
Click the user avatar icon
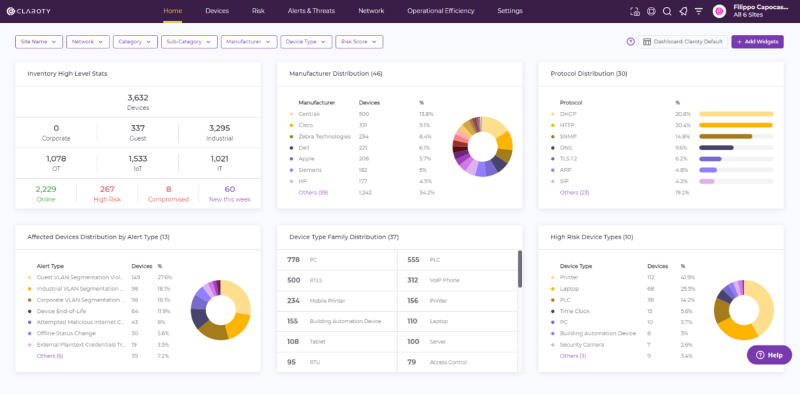(x=719, y=11)
